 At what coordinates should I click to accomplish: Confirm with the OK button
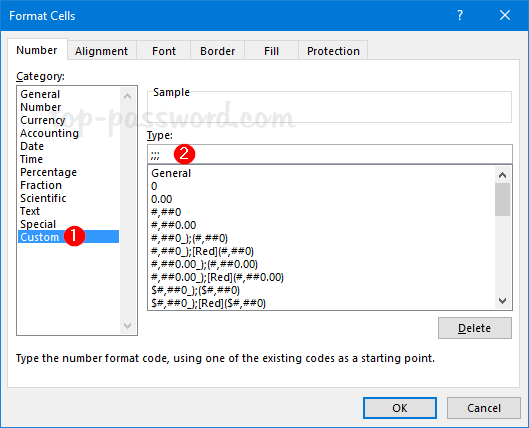click(400, 408)
